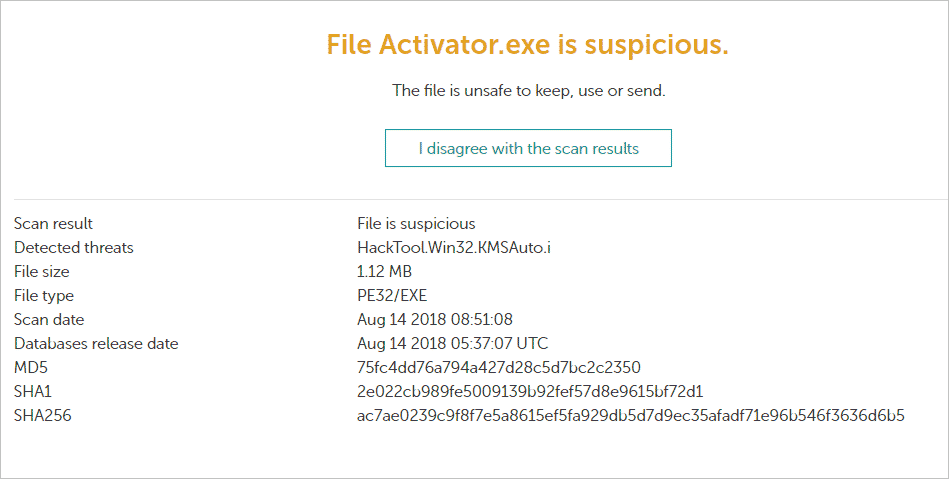Click 'The file is unsafe to keep' message
Screen dimensions: 949x479
(528, 91)
